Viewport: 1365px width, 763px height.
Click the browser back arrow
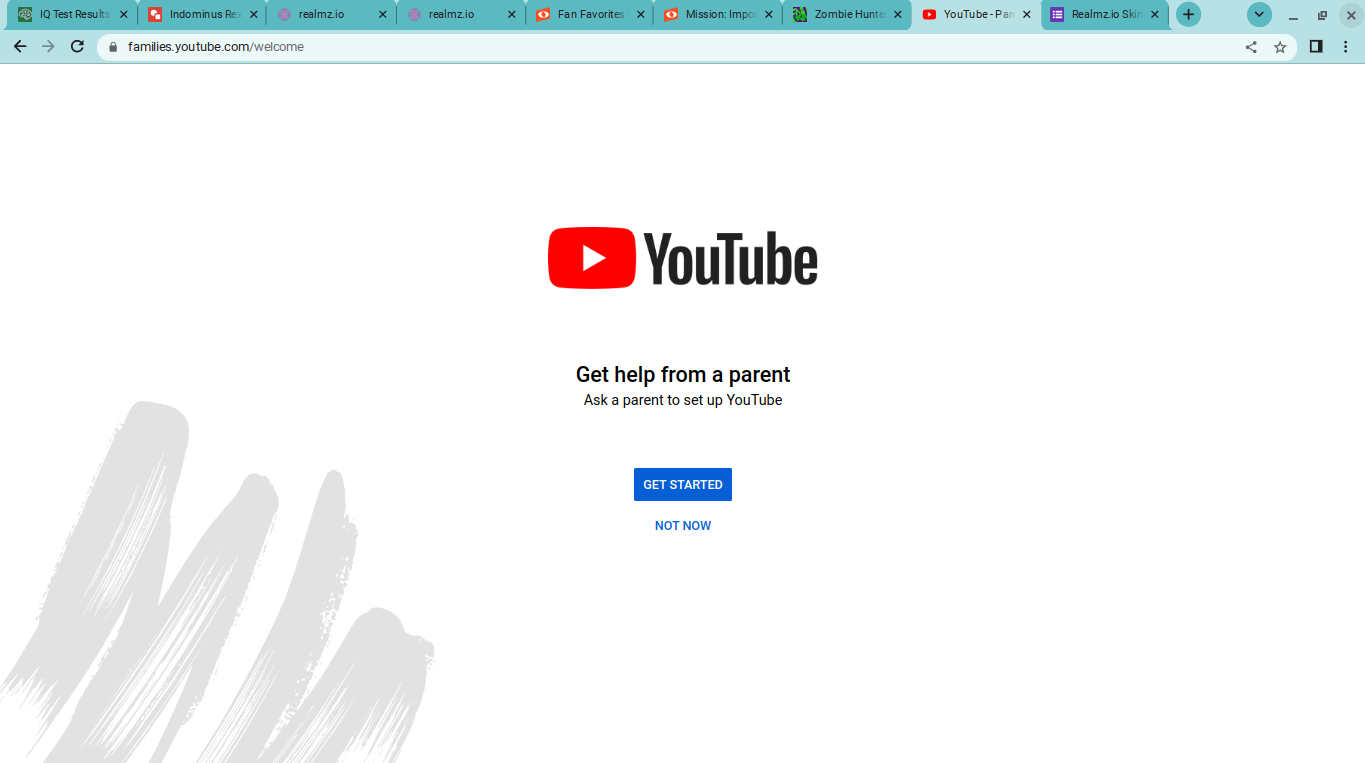click(20, 47)
